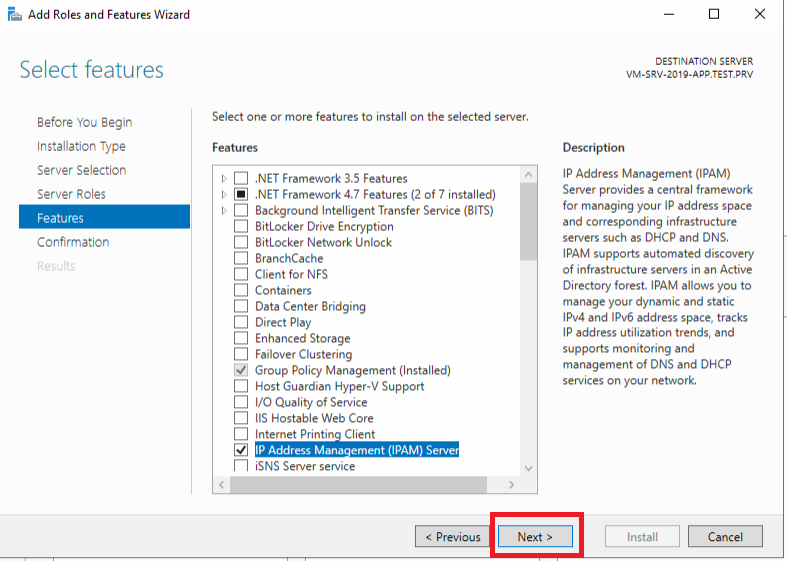Click left arrow of horizontal scrollbar

[221, 485]
